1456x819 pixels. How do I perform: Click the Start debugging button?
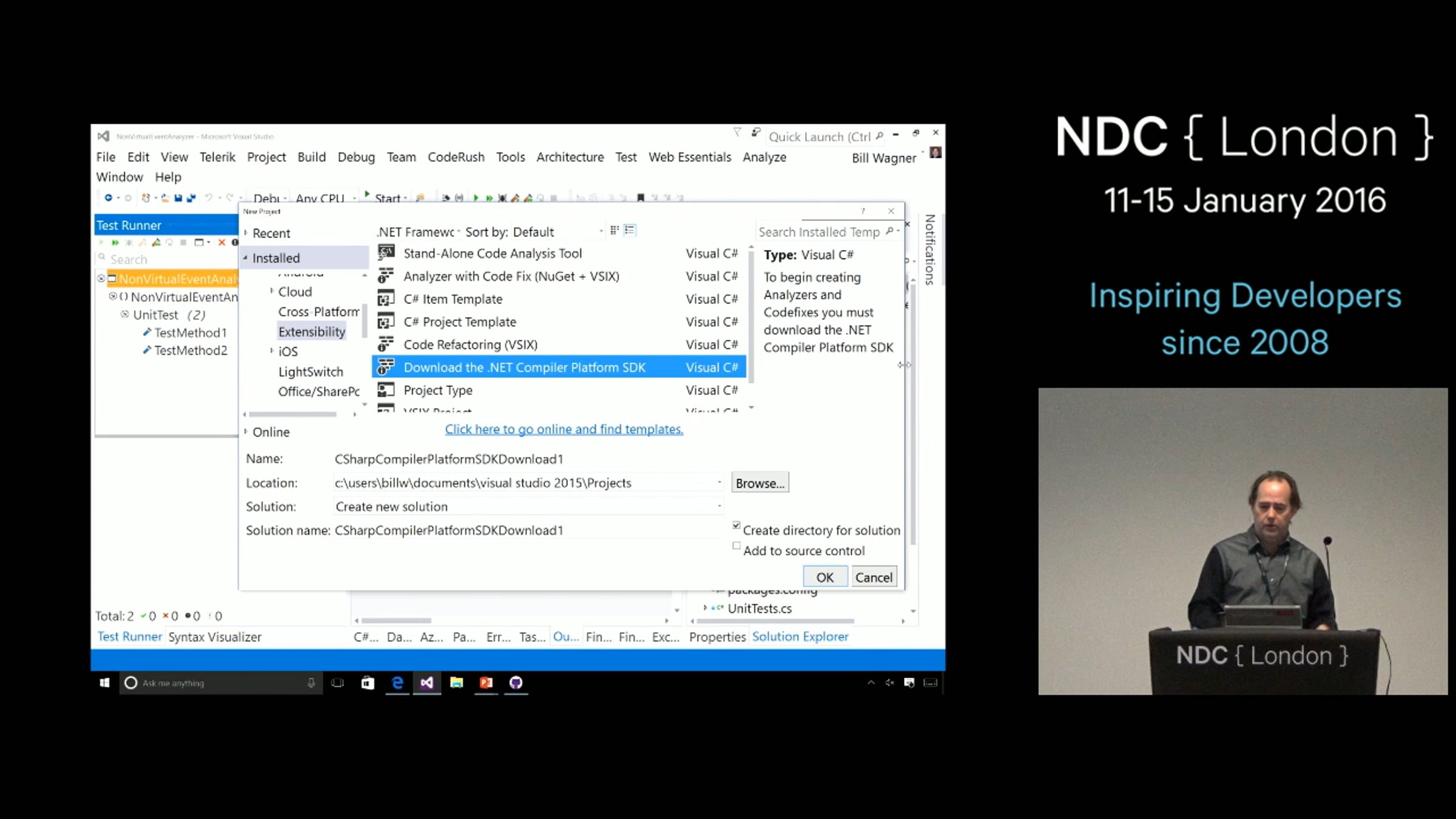(x=386, y=198)
